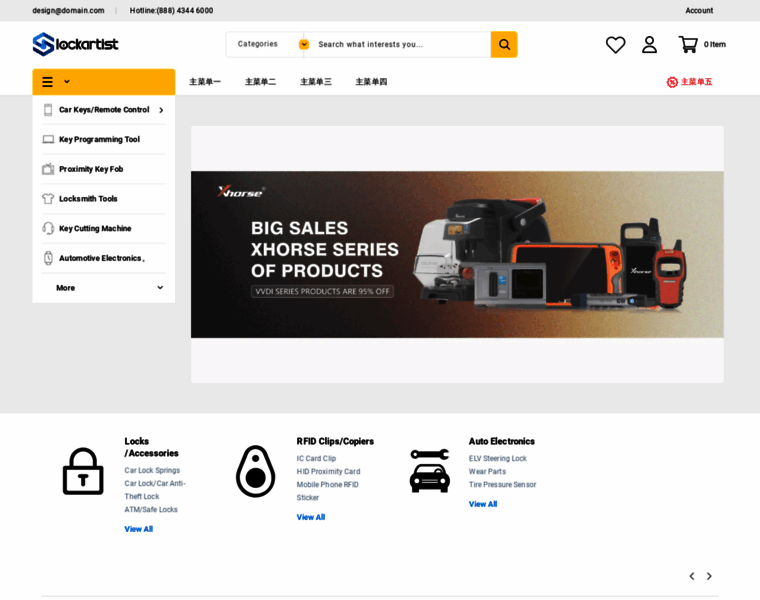The width and height of the screenshot is (760, 600).
Task: Open Mobile Phone RFID Sticker link
Action: tap(328, 491)
